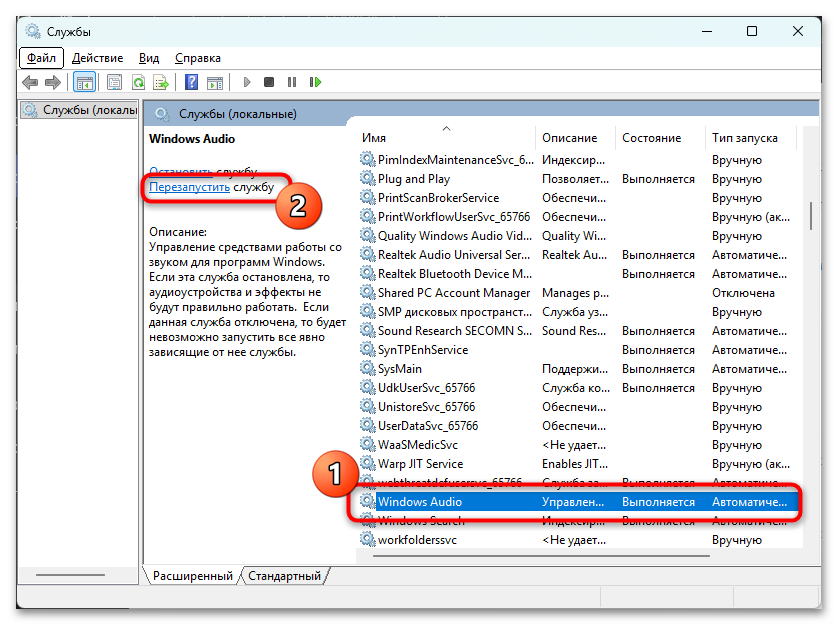
Task: Select the PrintScanBrokerService entry
Action: (x=579, y=198)
